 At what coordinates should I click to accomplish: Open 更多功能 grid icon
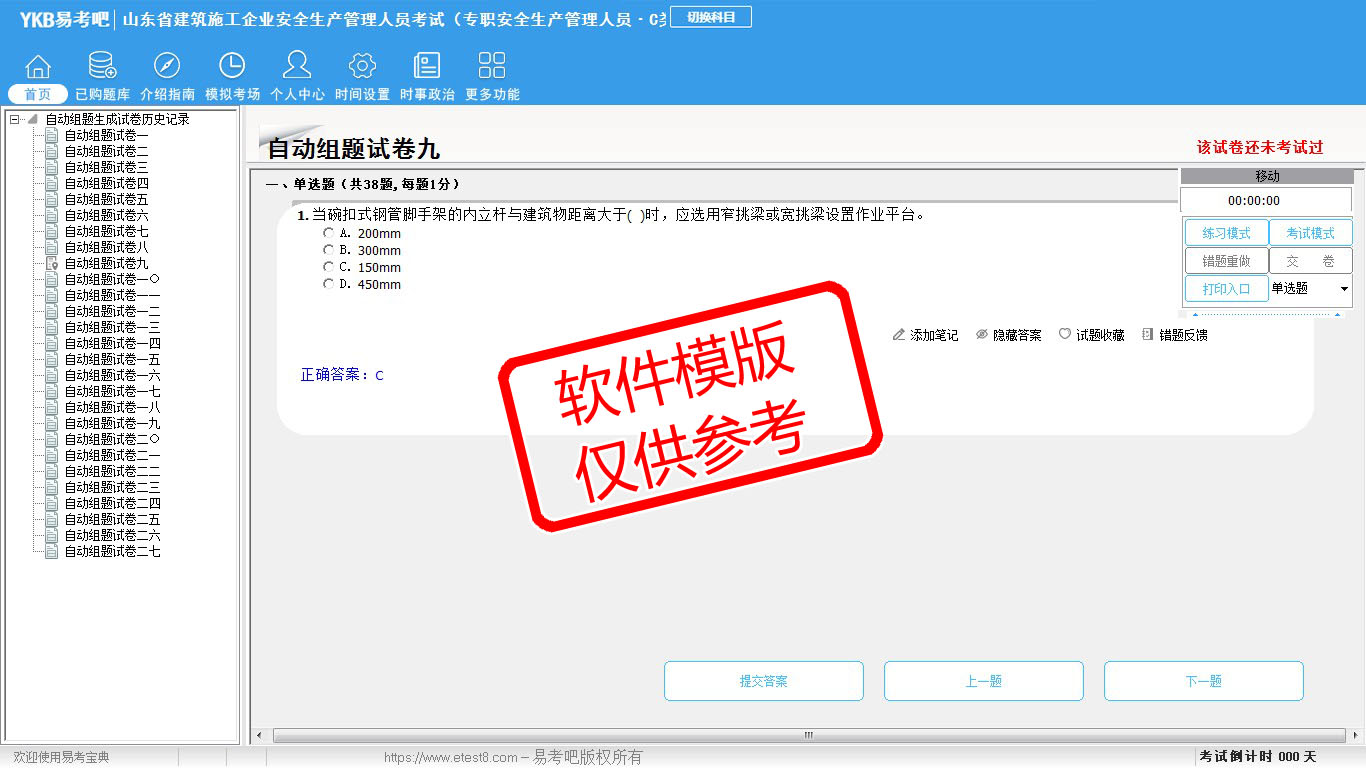[492, 67]
